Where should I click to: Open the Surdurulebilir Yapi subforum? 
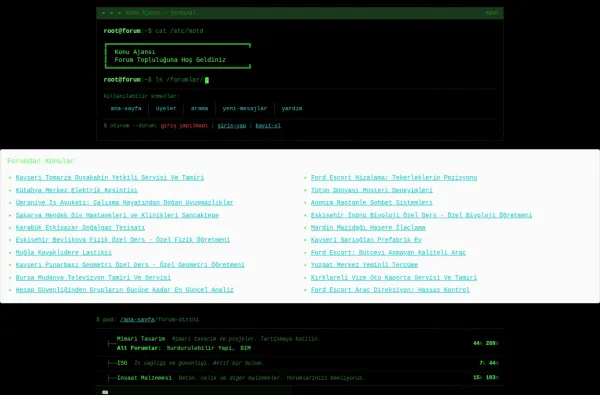tap(200, 348)
